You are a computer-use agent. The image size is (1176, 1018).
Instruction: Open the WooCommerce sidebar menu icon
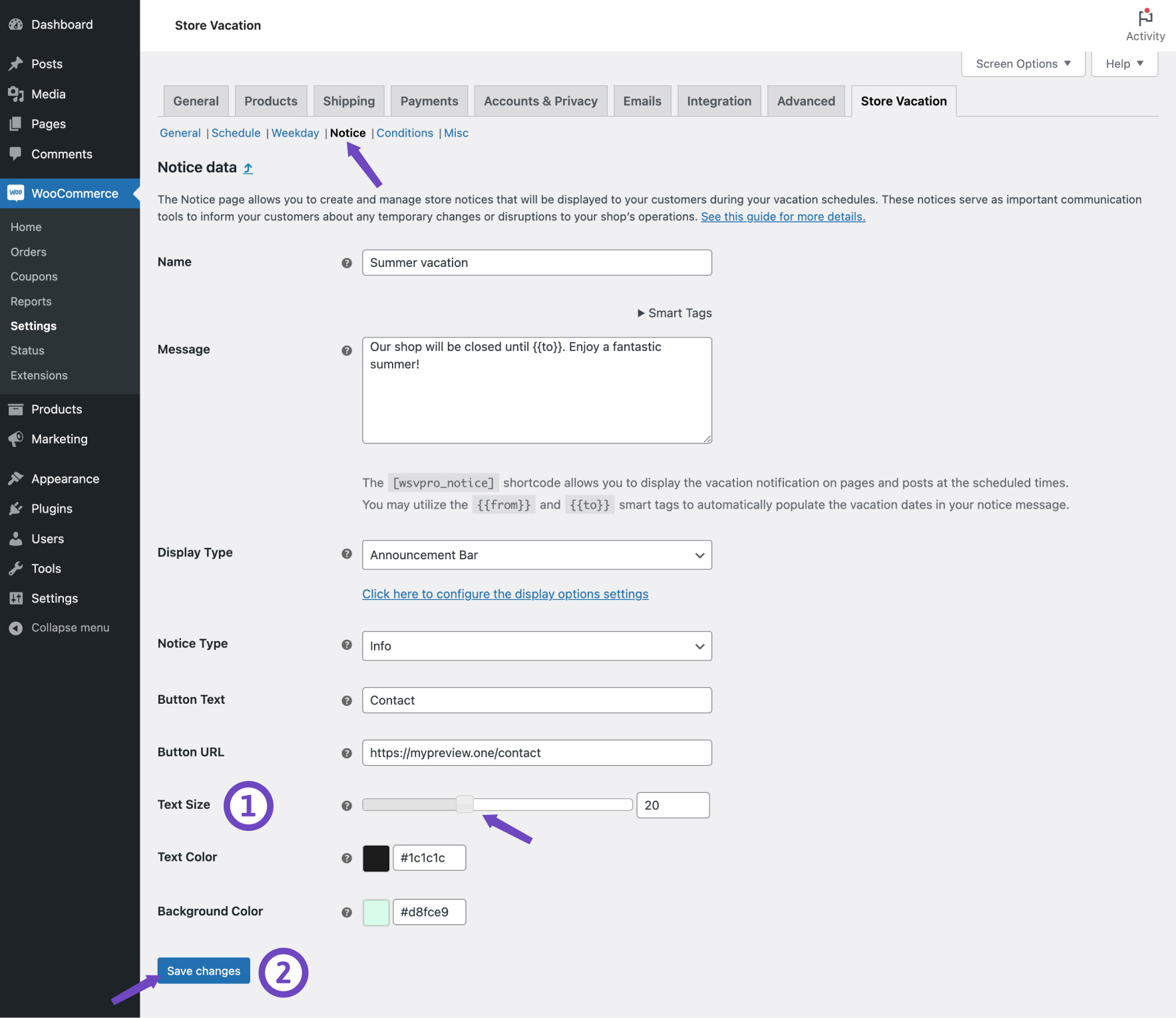pyautogui.click(x=16, y=193)
